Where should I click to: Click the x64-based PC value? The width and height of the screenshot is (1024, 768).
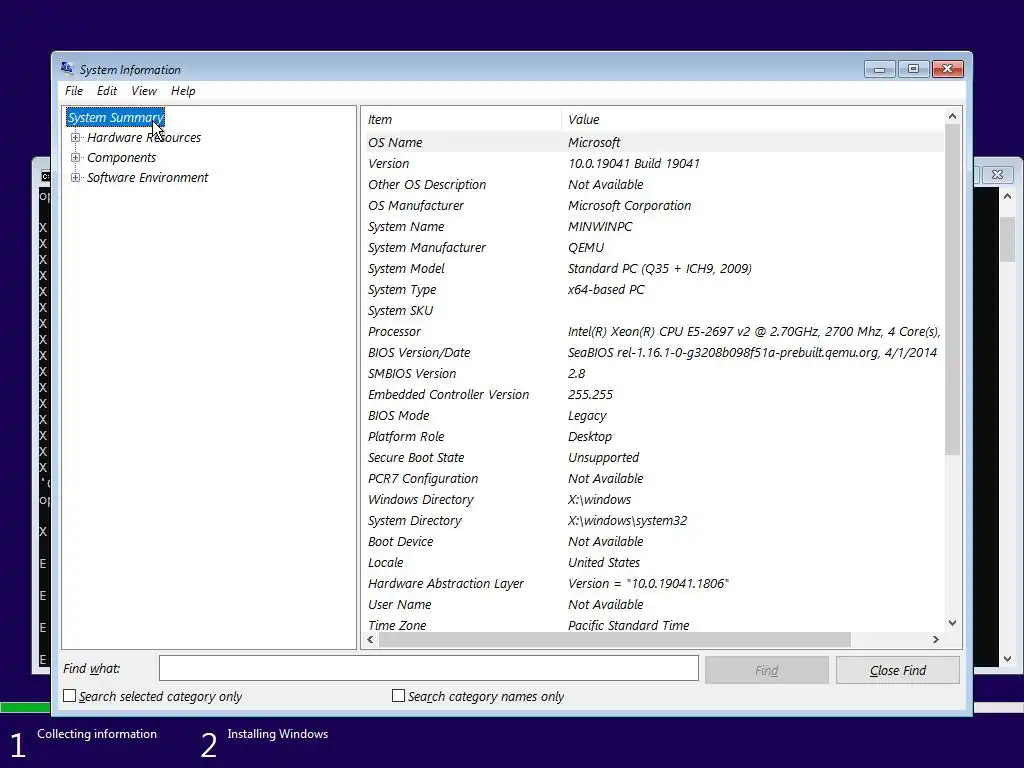point(606,289)
